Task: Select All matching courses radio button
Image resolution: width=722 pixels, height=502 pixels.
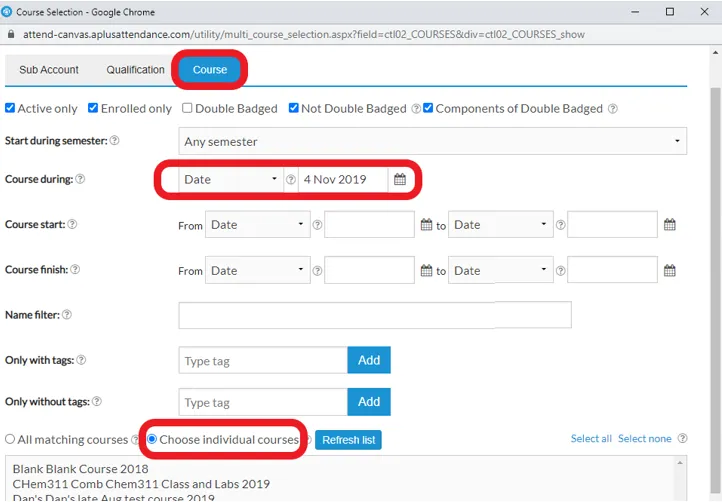Action: [x=10, y=439]
